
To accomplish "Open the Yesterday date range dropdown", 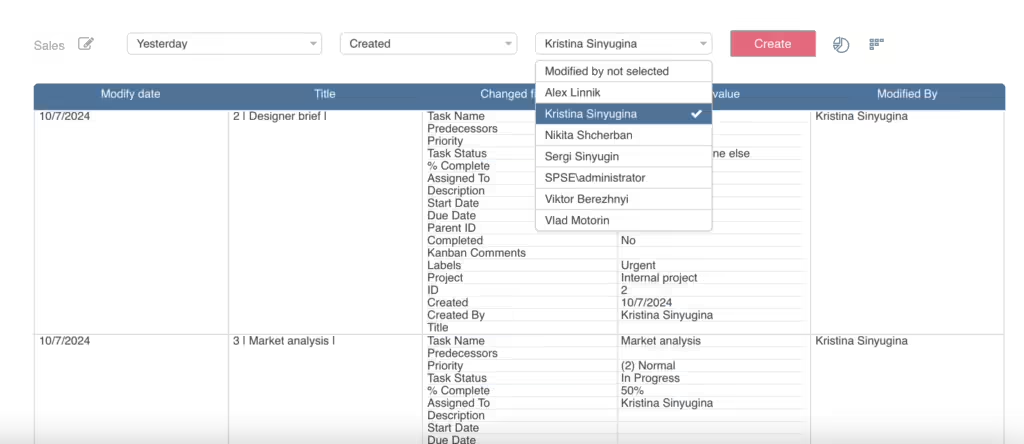I will pyautogui.click(x=224, y=44).
